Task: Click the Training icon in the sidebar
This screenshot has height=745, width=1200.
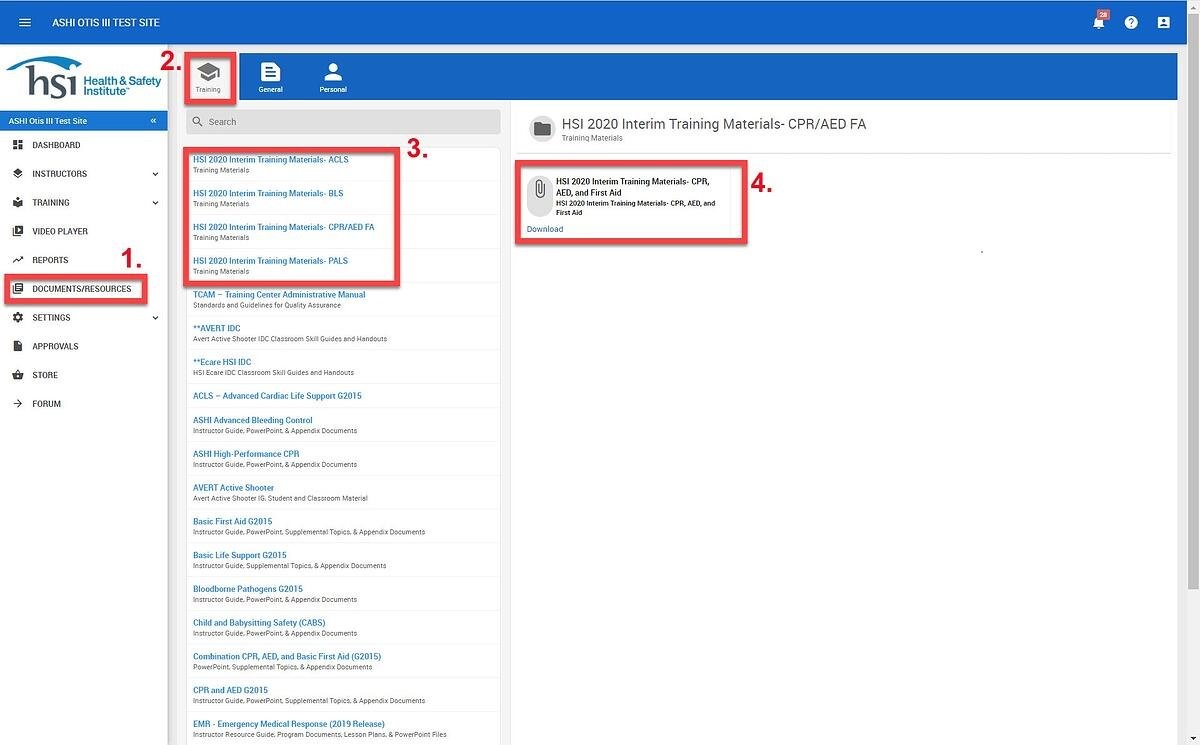Action: click(18, 202)
